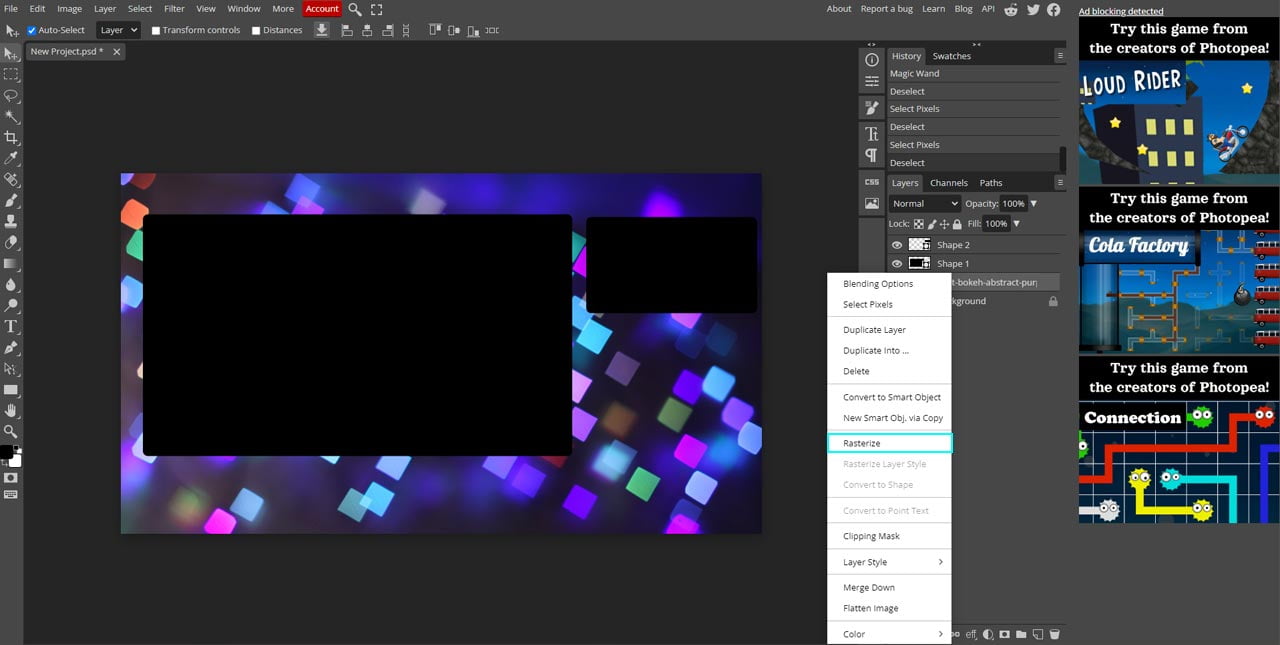Select the Eyedropper tool

coord(12,159)
